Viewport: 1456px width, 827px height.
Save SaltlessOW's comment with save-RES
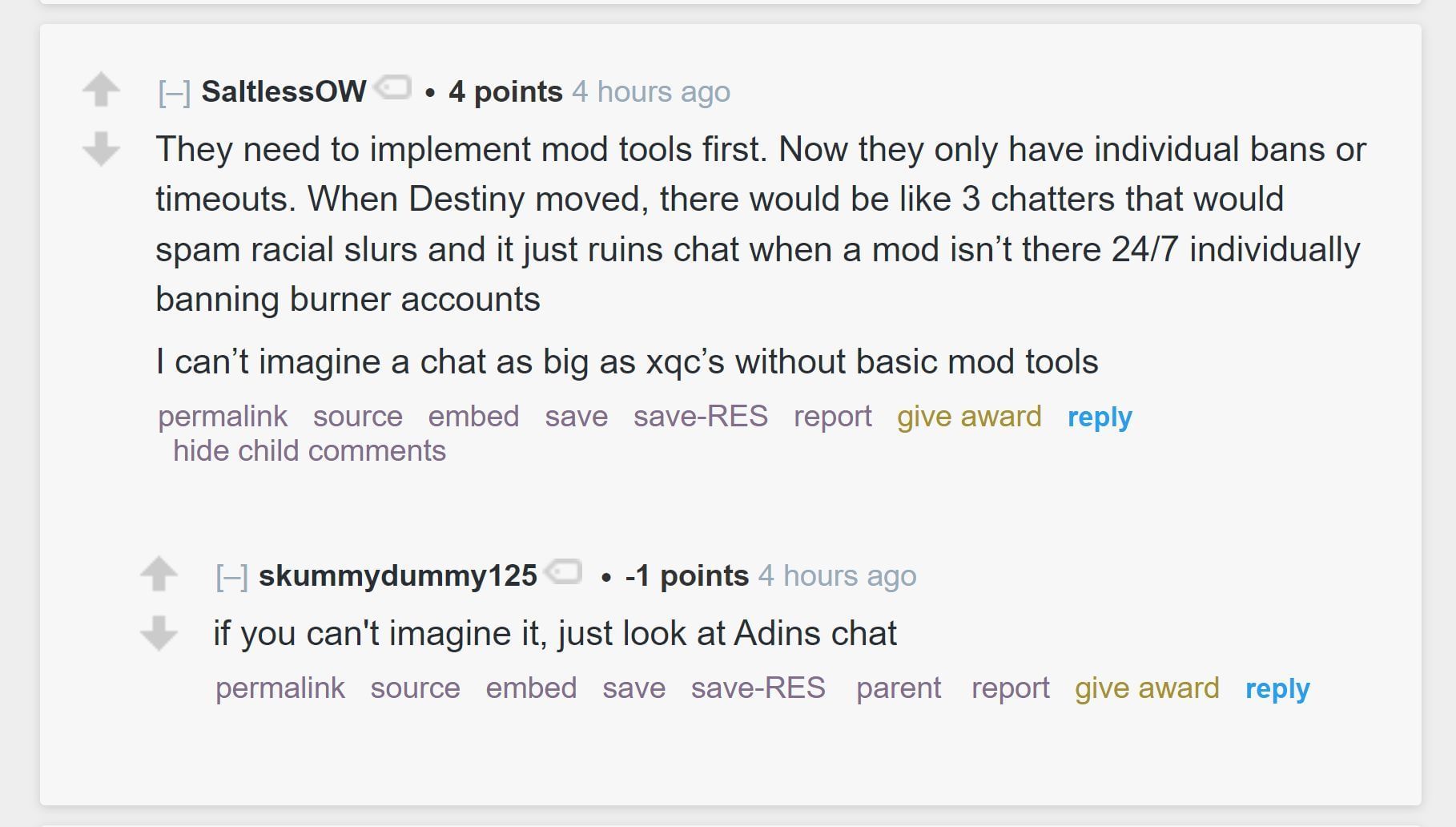coord(700,417)
